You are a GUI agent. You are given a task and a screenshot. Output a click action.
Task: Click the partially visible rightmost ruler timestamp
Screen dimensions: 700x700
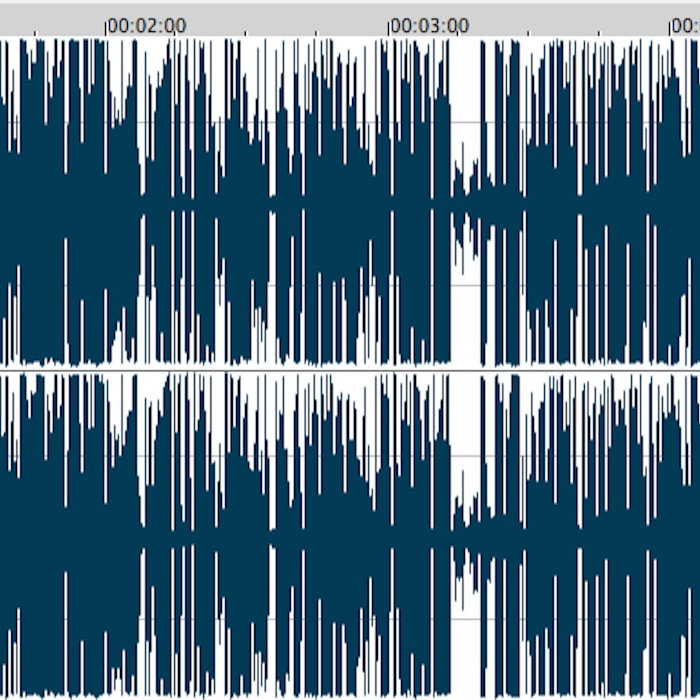(688, 25)
